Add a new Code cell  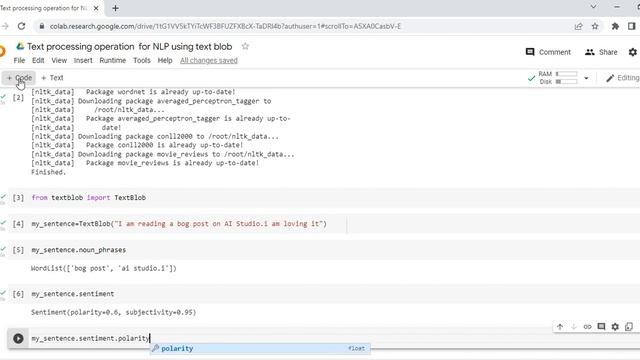point(19,78)
